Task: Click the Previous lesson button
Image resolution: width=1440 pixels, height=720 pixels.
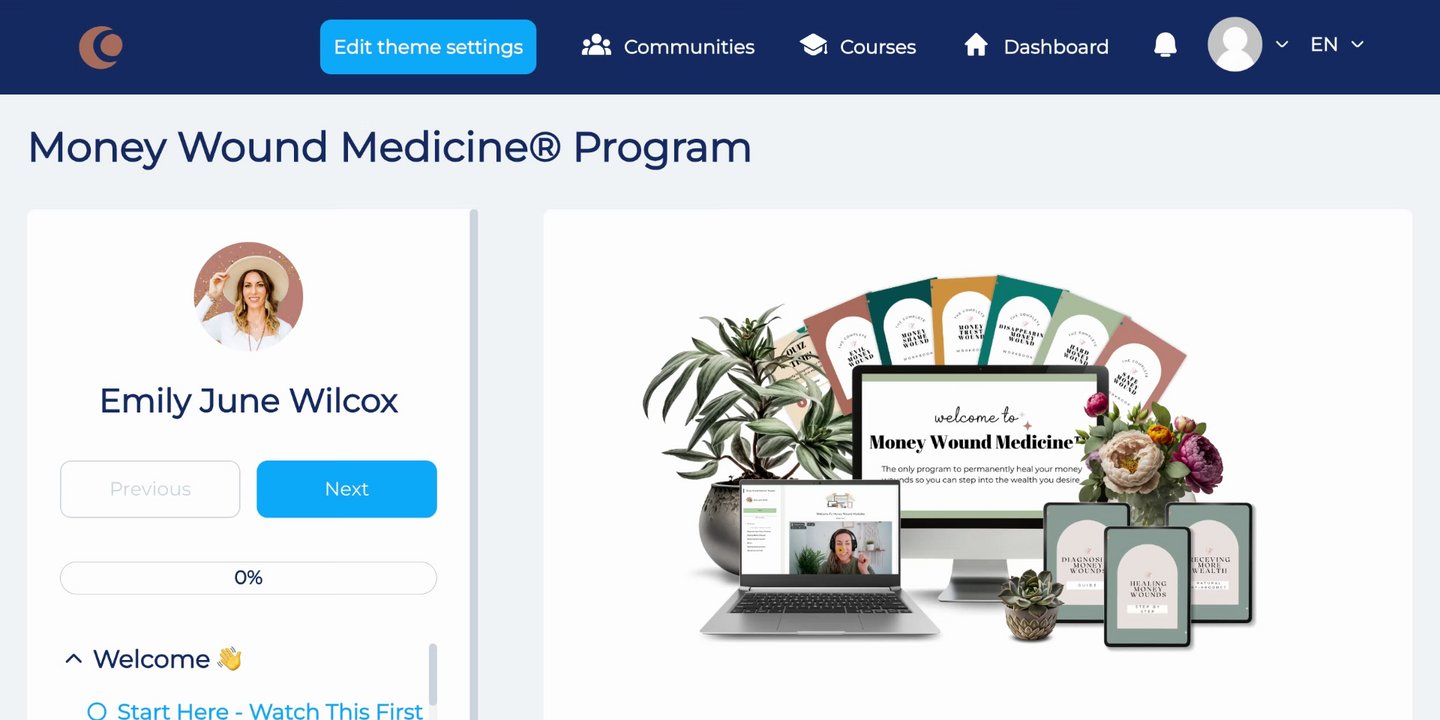Action: [x=150, y=489]
